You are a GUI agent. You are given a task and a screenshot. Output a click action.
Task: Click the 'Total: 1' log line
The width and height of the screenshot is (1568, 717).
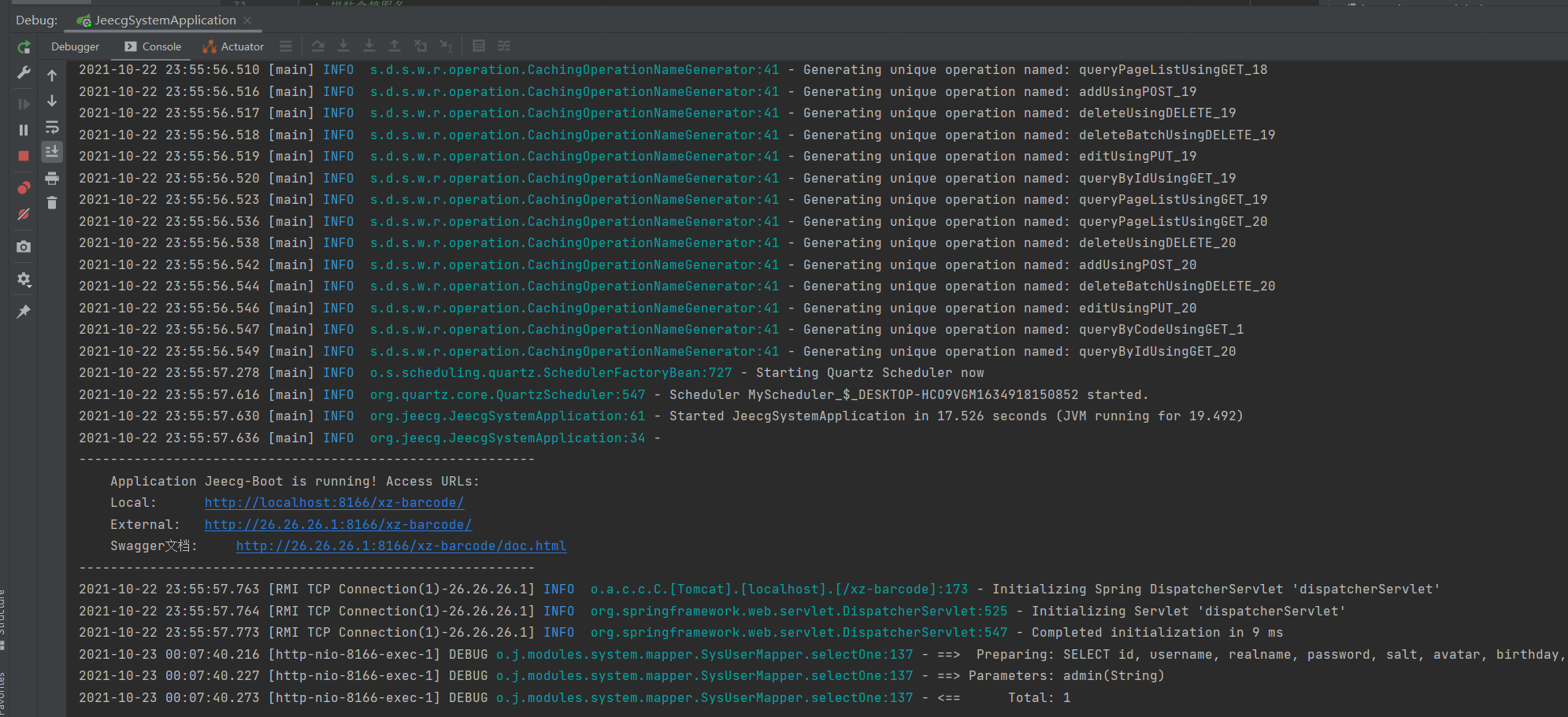tap(574, 698)
